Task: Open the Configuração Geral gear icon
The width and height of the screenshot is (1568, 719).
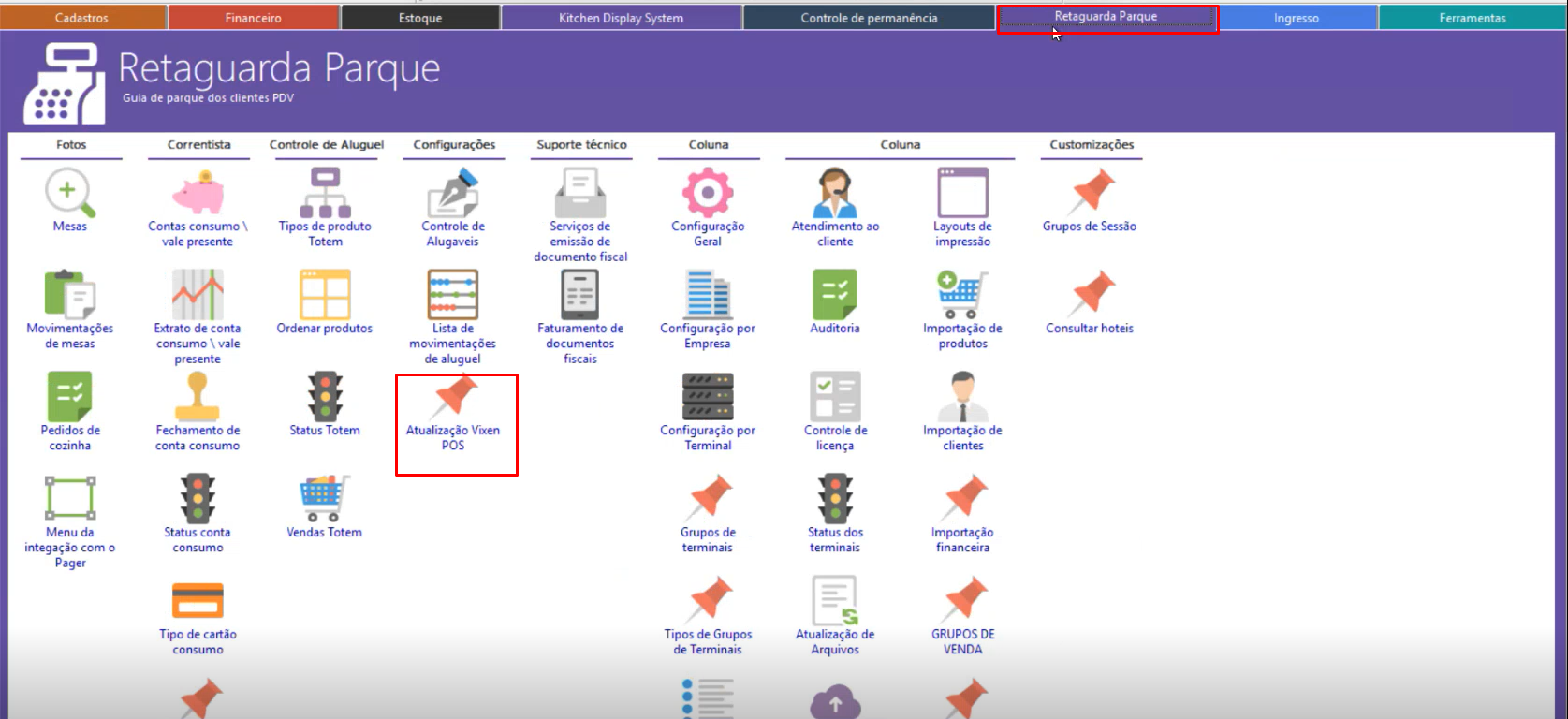Action: coord(708,194)
